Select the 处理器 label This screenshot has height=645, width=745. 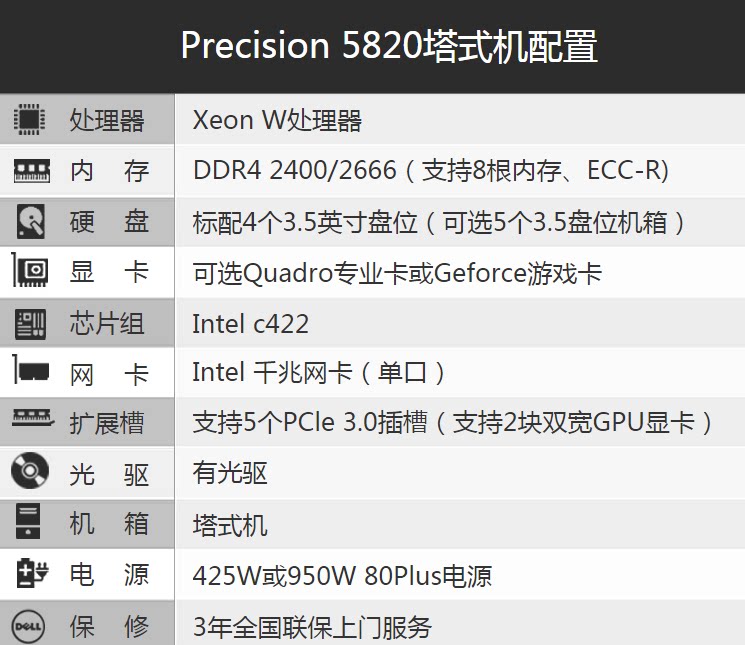pyautogui.click(x=107, y=121)
